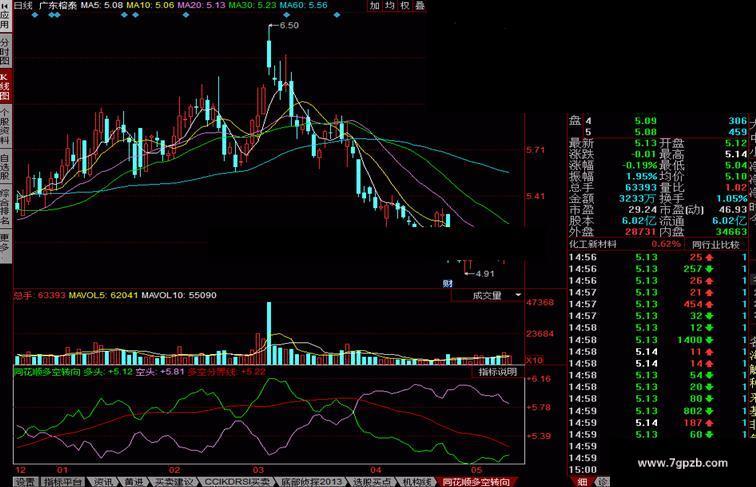Click the MAVOL10: 55090 label
The height and width of the screenshot is (487, 756).
179,295
